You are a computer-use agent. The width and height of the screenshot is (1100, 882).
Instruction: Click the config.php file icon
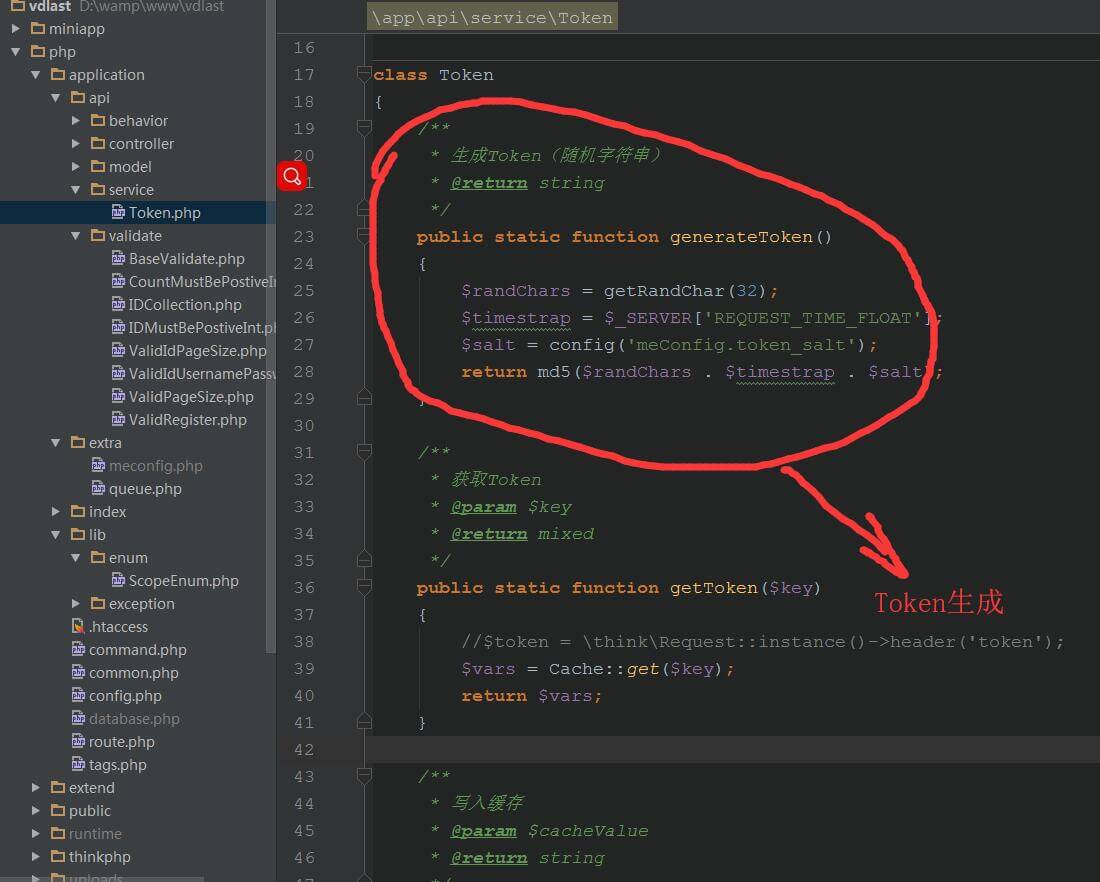tap(79, 696)
